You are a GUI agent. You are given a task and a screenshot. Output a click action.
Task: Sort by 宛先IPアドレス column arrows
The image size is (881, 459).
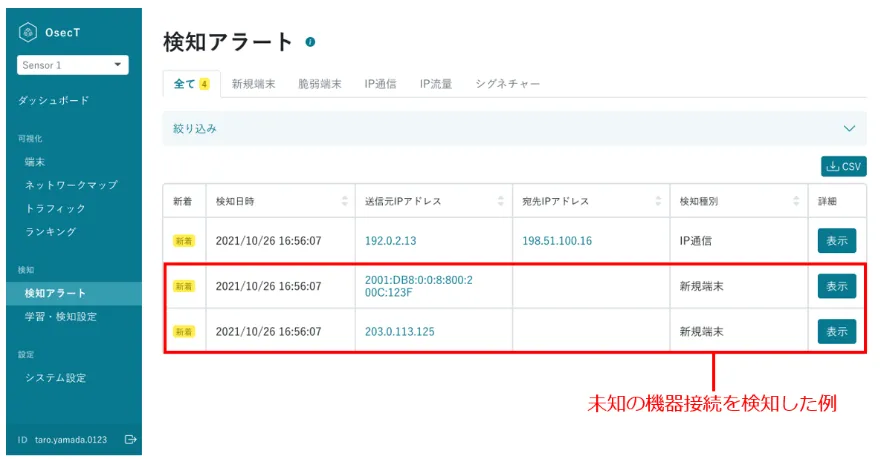[x=658, y=201]
